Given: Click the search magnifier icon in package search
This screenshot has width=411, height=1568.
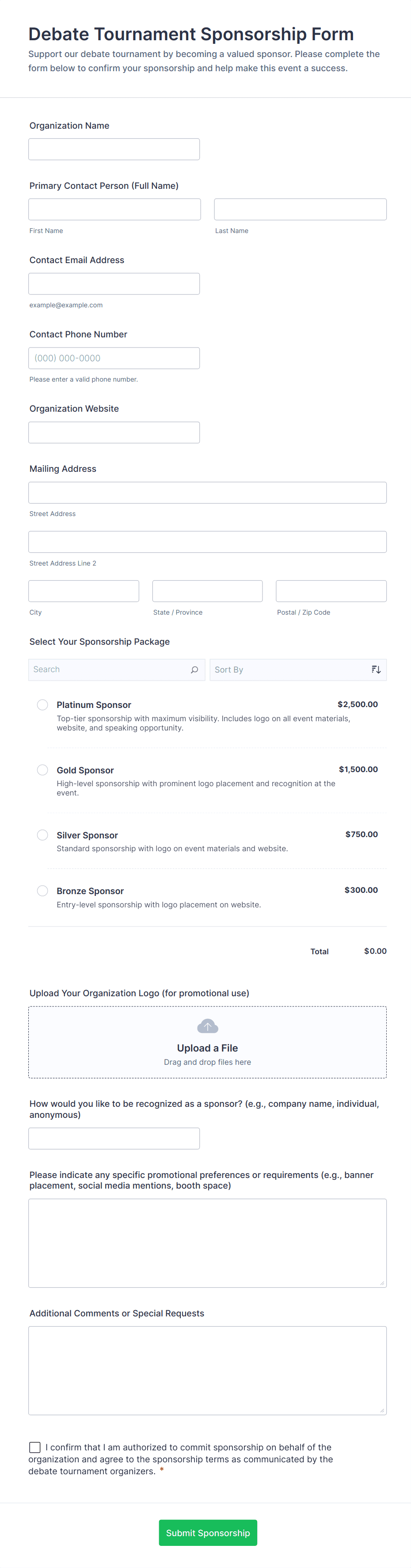Looking at the screenshot, I should coord(194,669).
